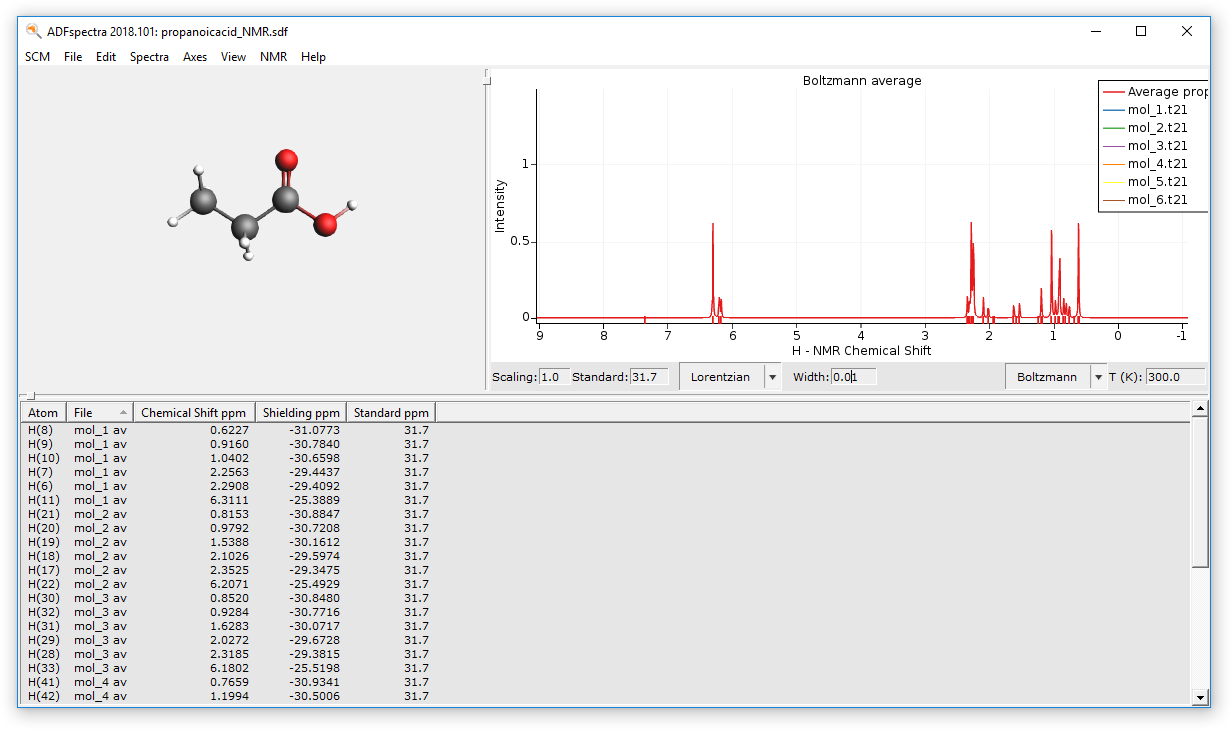Screen dimensions: 1232x730
Task: Select the H(18) row
Action: tap(606, 556)
